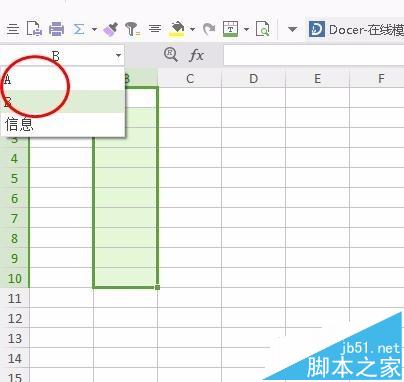Click the magnifier icon beside fx

pos(171,54)
